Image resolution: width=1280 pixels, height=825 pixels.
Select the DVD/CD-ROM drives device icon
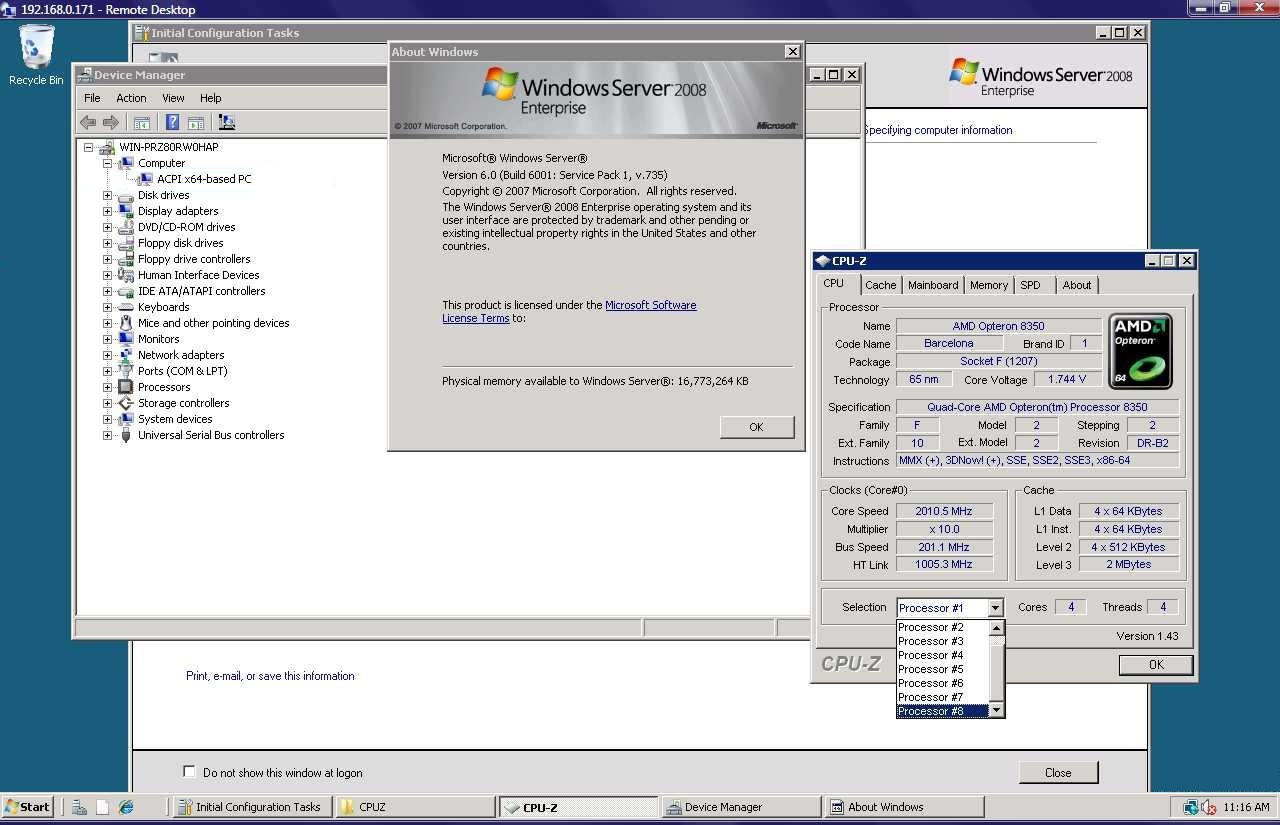[126, 227]
